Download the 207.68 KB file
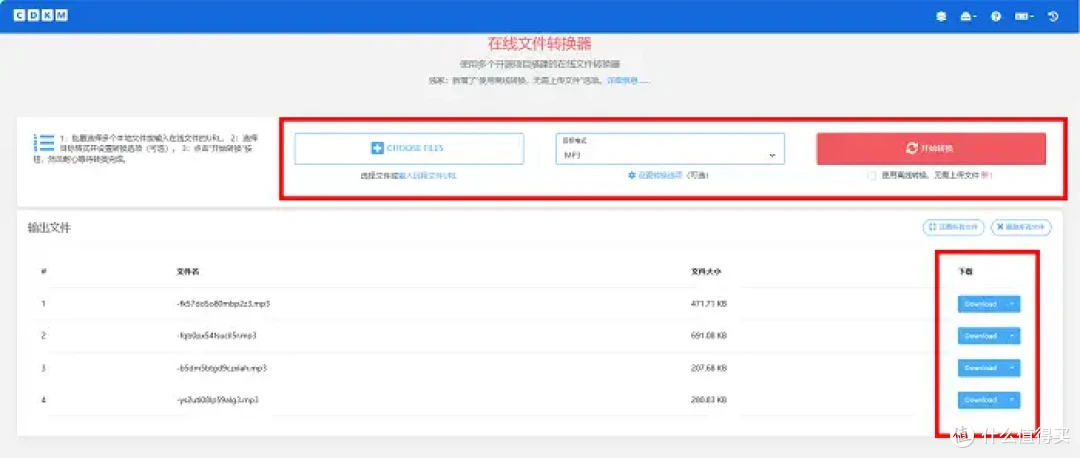 (x=981, y=368)
